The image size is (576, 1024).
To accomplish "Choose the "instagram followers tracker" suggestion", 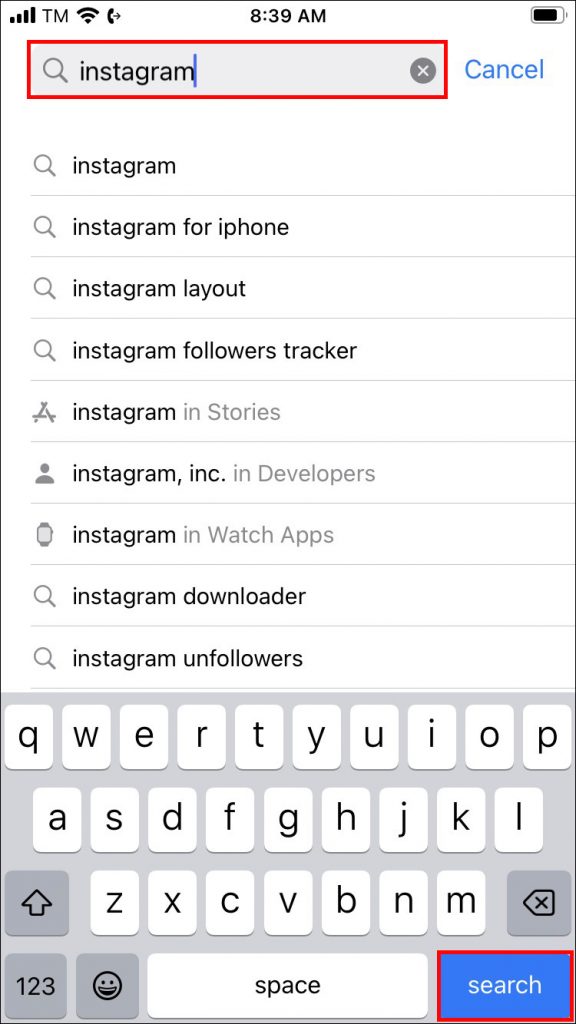I will pyautogui.click(x=213, y=350).
